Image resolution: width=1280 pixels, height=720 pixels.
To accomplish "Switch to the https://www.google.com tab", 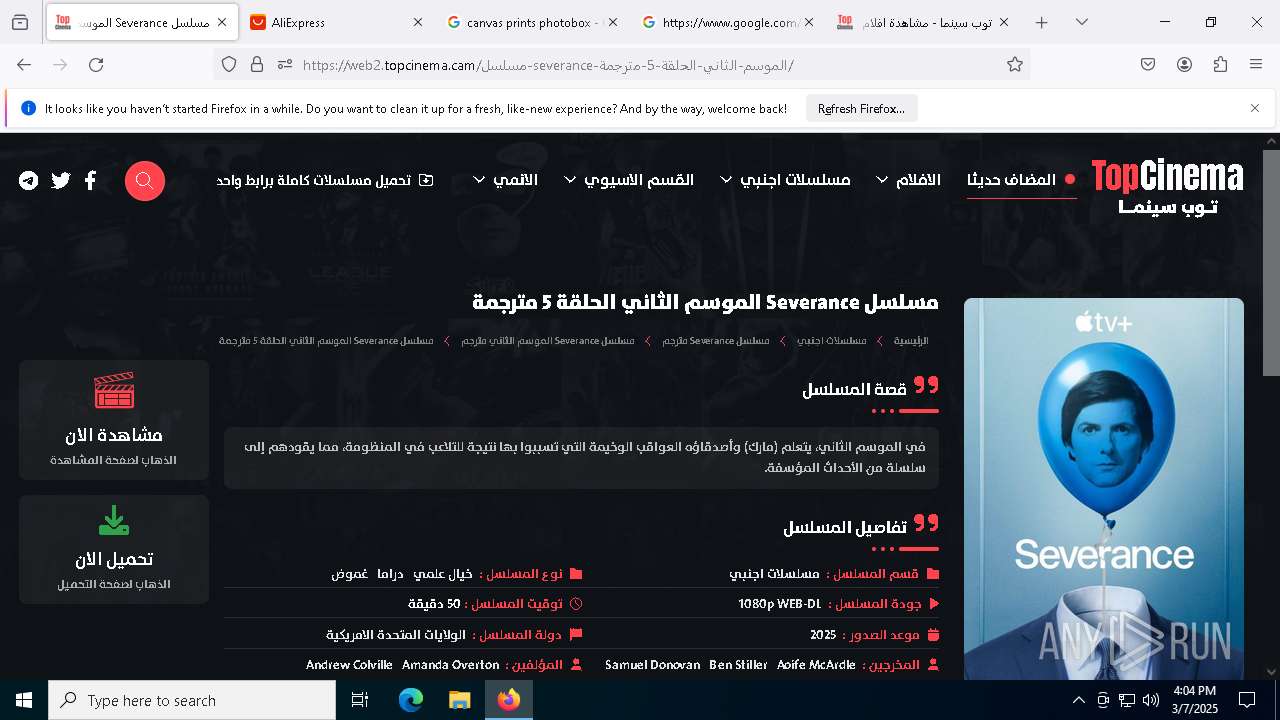I will (x=727, y=22).
